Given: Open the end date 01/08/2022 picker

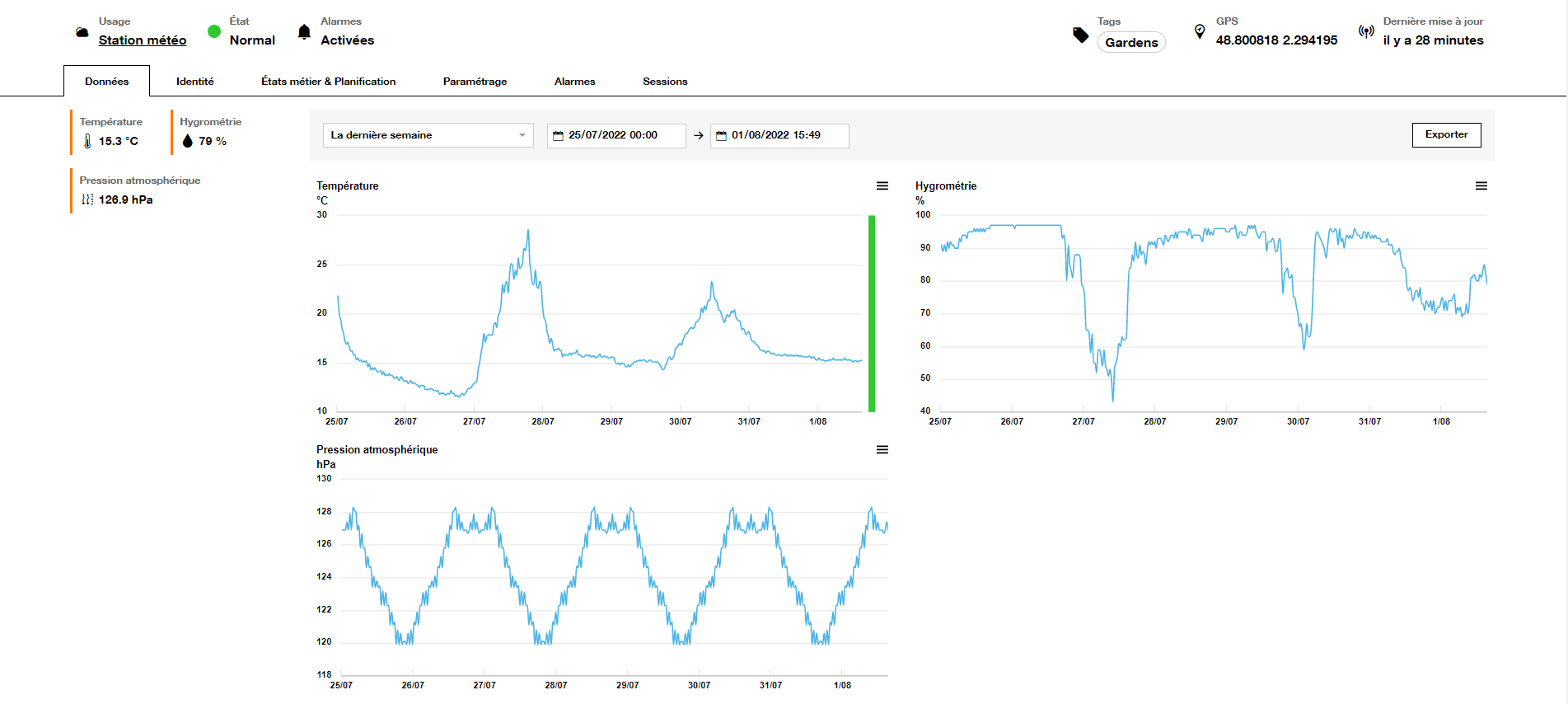Looking at the screenshot, I should point(779,135).
